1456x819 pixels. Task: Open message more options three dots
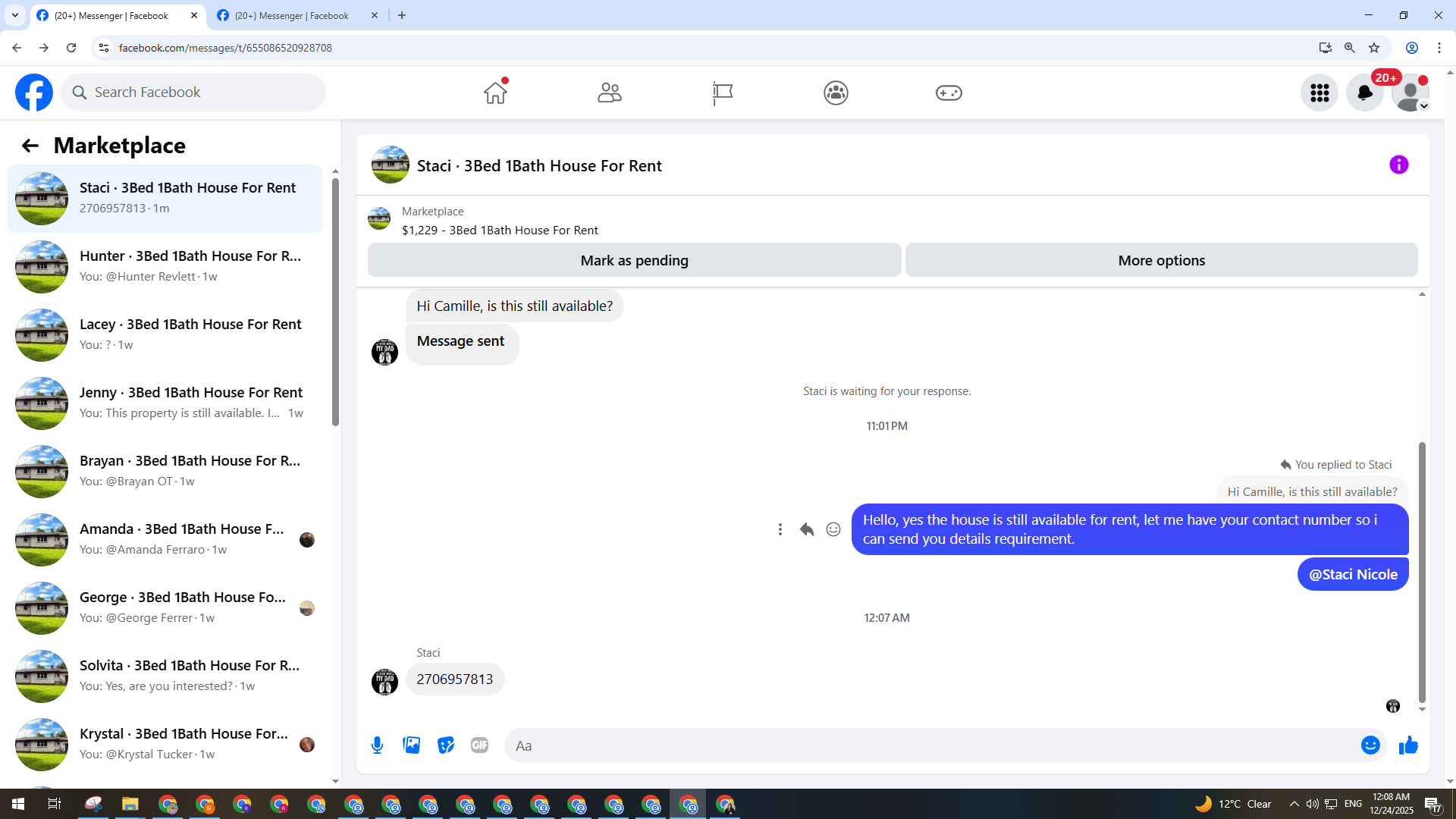(780, 529)
